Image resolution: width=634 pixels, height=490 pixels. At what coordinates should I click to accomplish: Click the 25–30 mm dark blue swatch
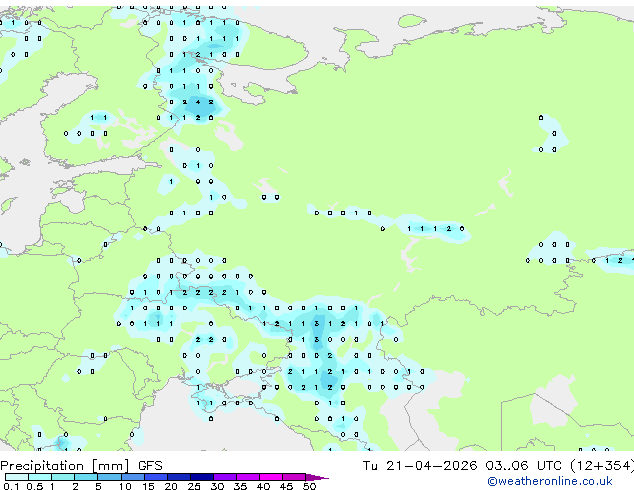(202, 477)
